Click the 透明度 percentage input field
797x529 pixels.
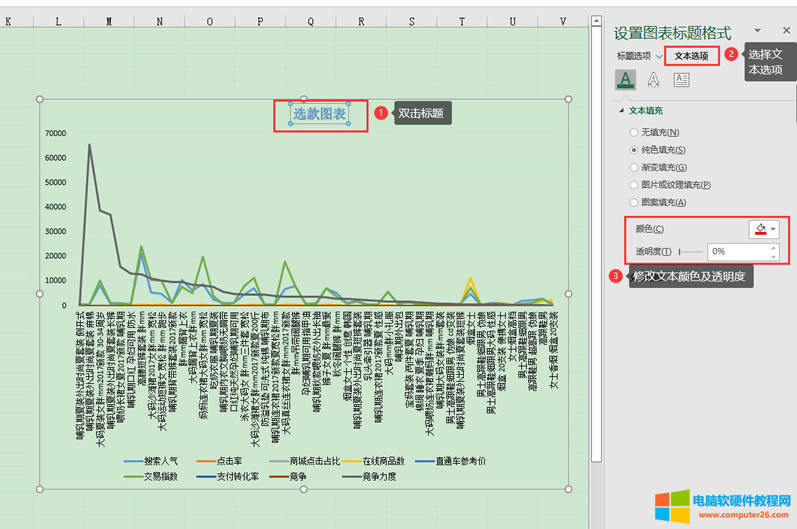coord(730,251)
